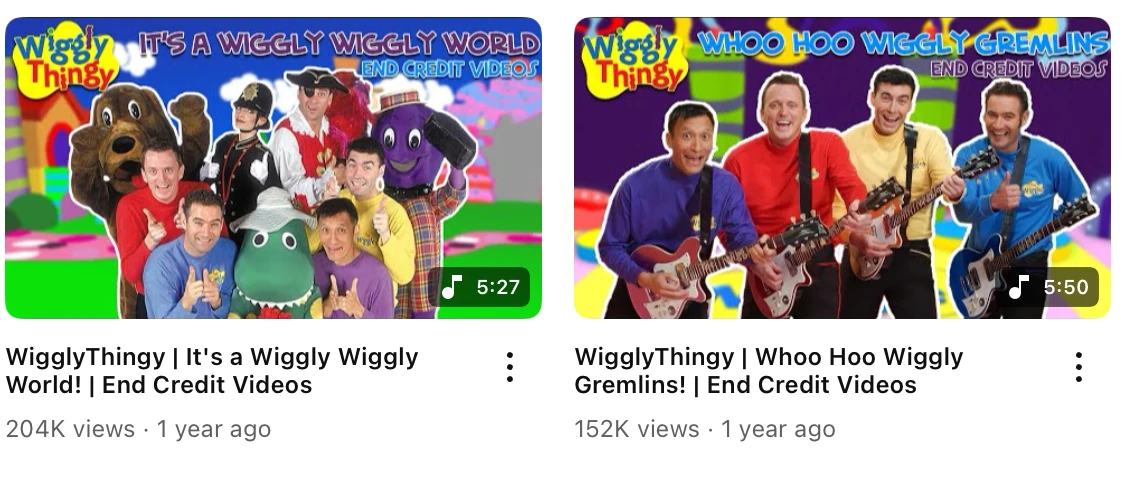1127x483 pixels.
Task: Click "204K views · 1 year ago" text
Action: tap(139, 429)
